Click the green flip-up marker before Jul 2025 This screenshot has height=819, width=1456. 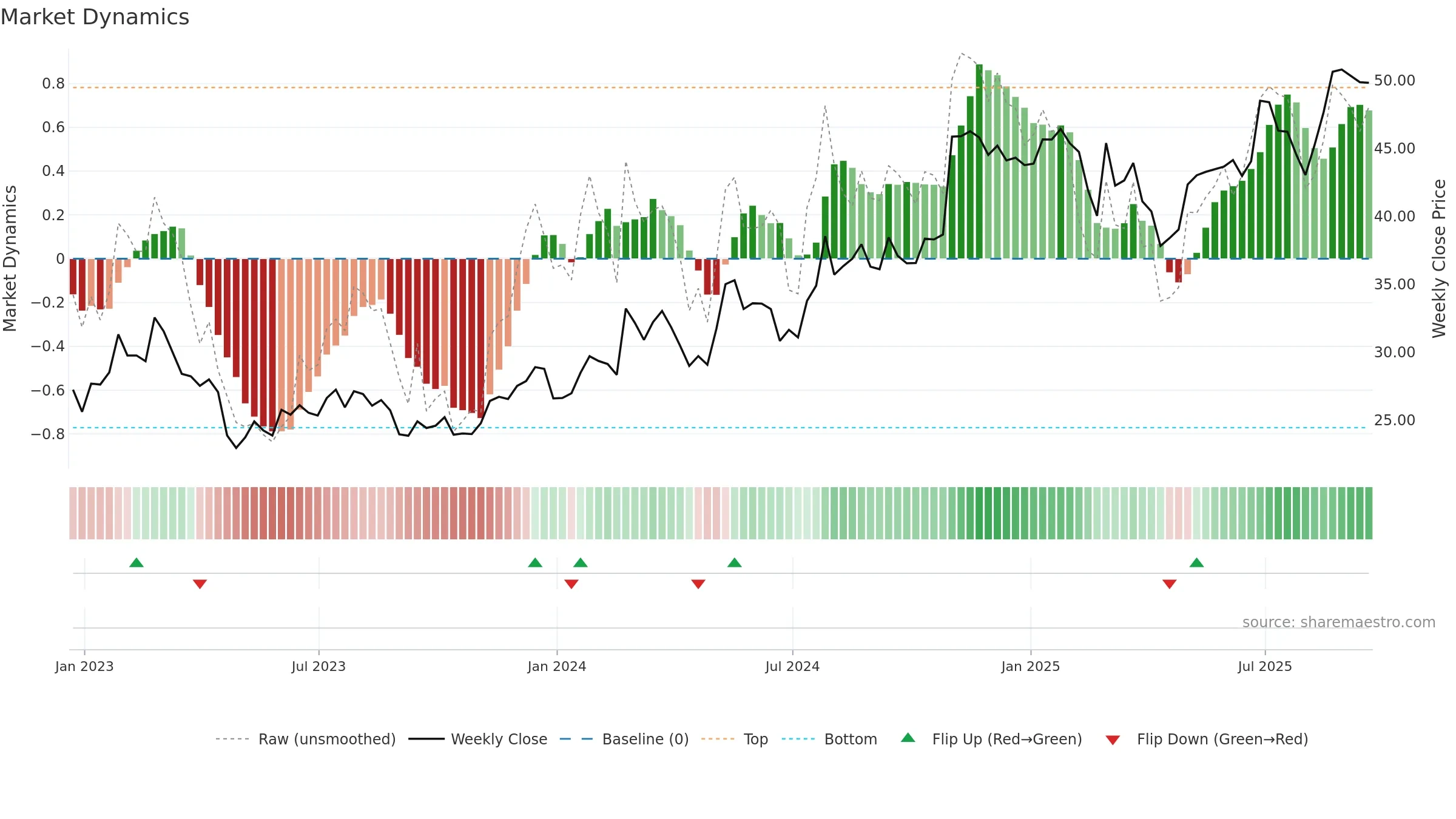tap(1197, 562)
